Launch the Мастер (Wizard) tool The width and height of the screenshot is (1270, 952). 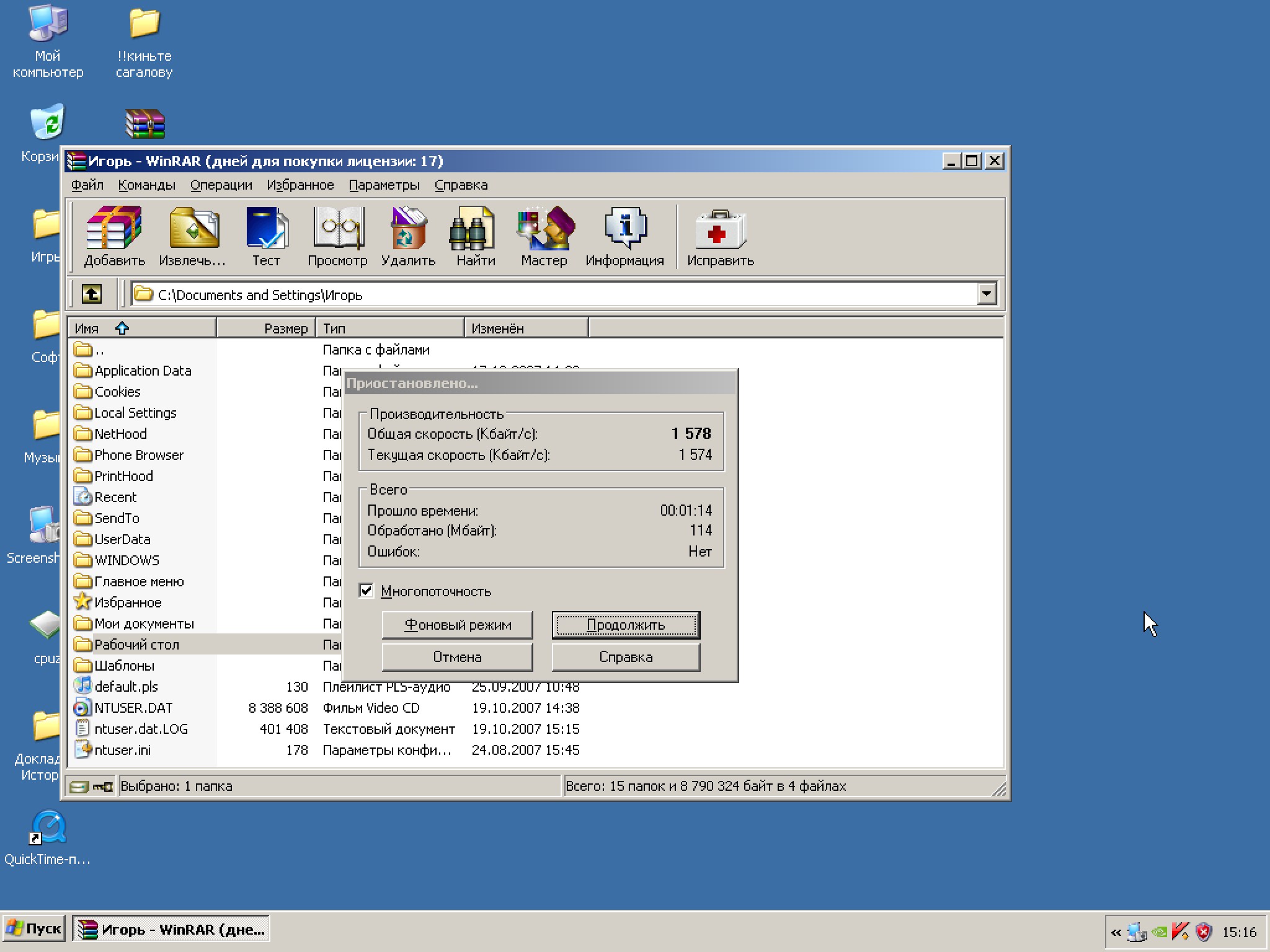(544, 237)
